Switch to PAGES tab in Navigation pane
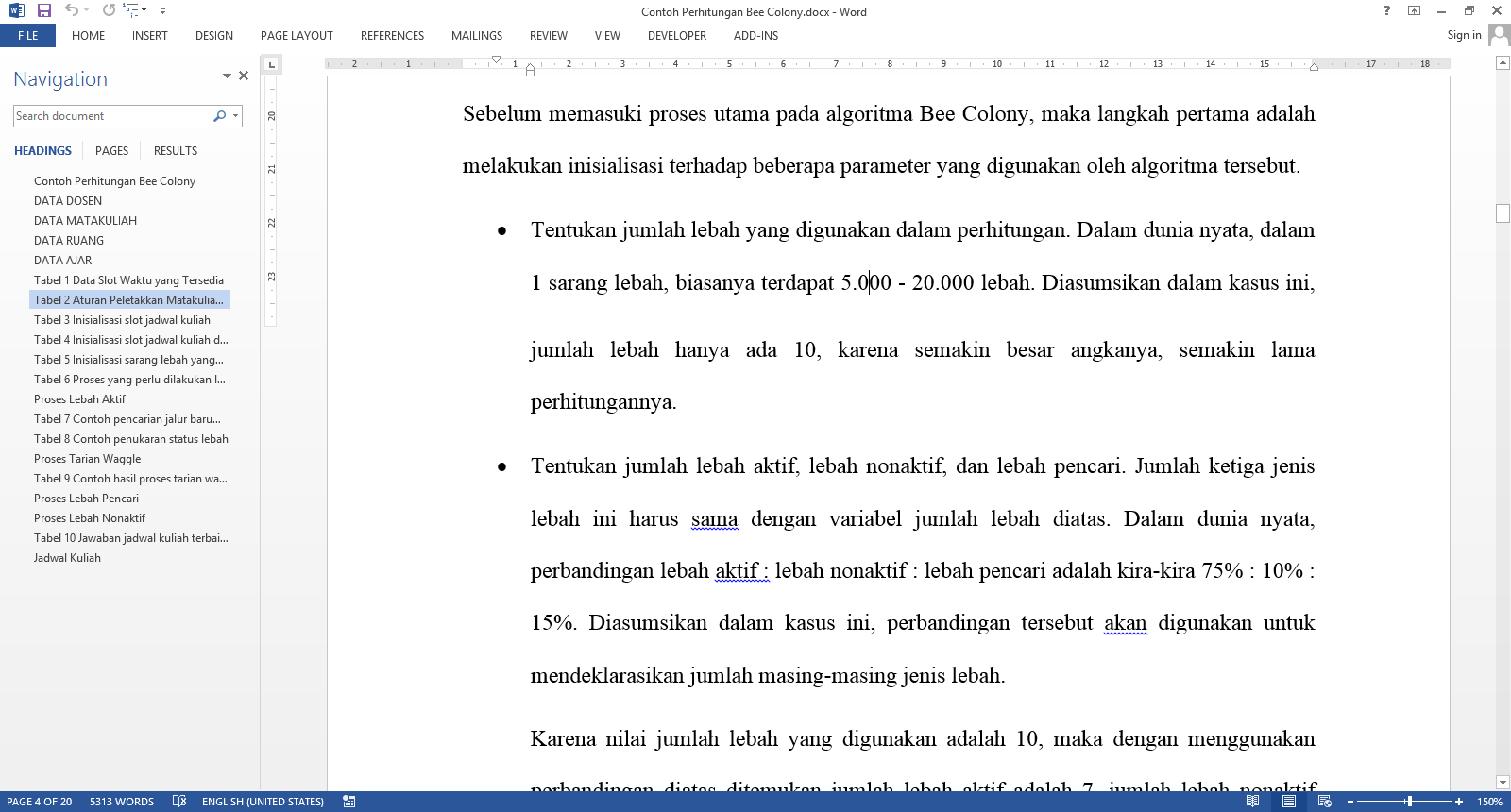Image resolution: width=1511 pixels, height=812 pixels. (111, 151)
